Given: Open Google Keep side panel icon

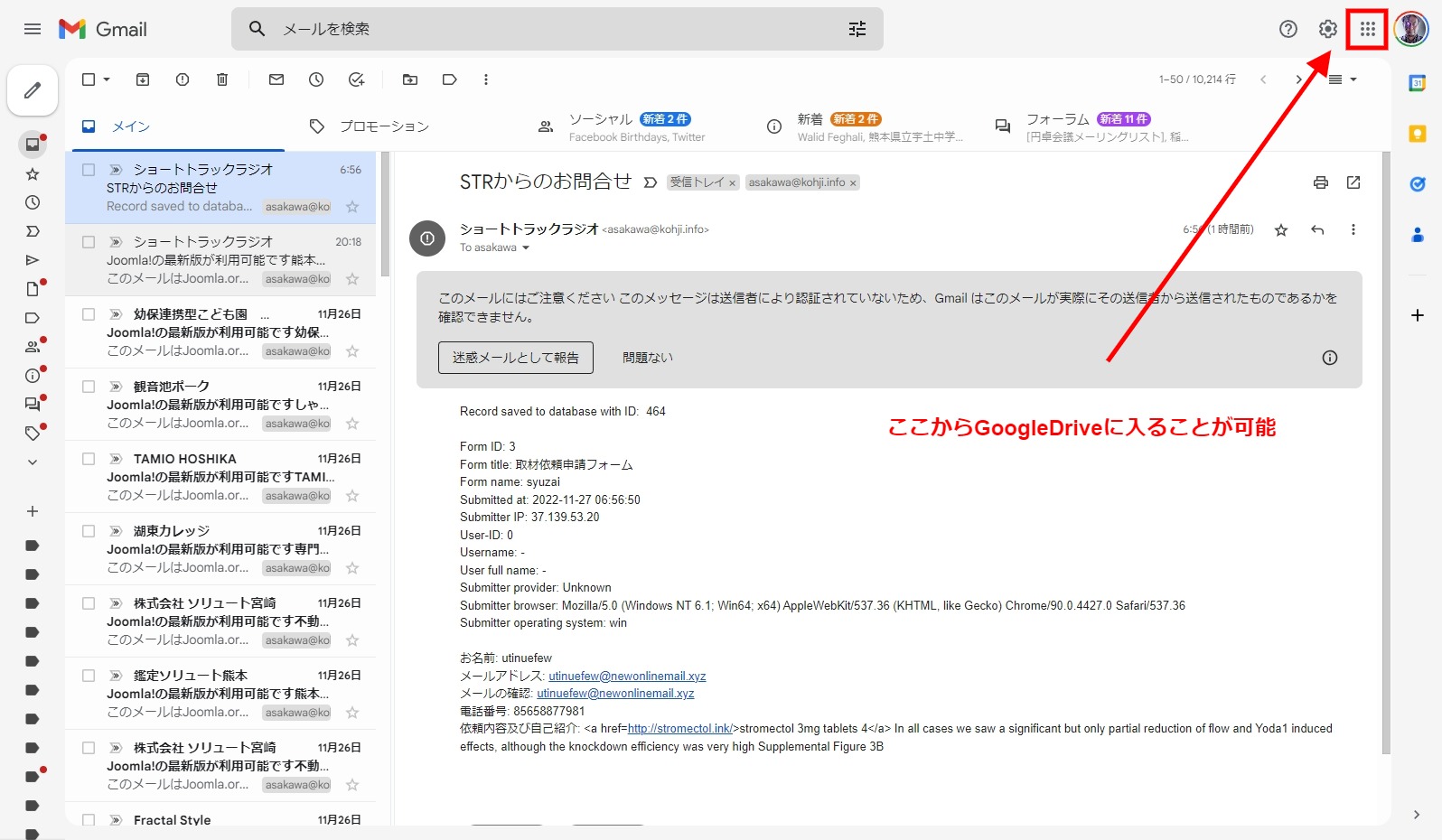Looking at the screenshot, I should [x=1418, y=134].
